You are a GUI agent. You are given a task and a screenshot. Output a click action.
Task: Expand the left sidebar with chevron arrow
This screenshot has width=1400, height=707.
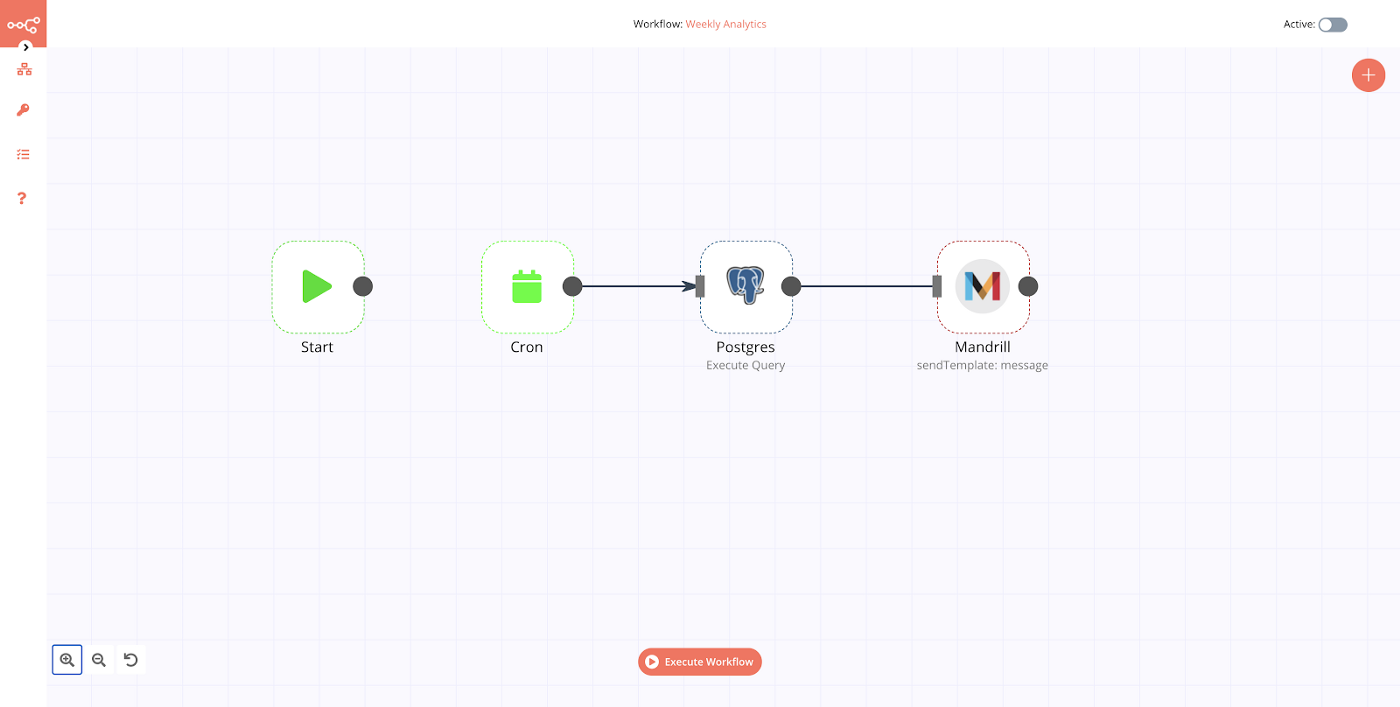point(26,47)
